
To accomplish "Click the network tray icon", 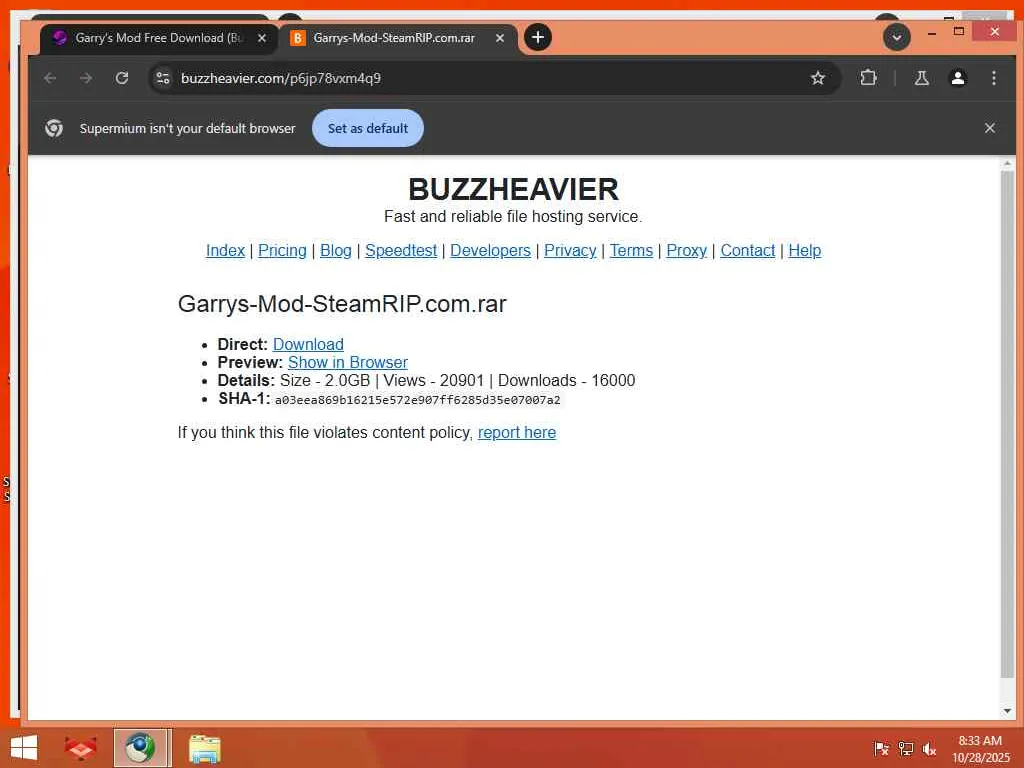I will [x=905, y=748].
